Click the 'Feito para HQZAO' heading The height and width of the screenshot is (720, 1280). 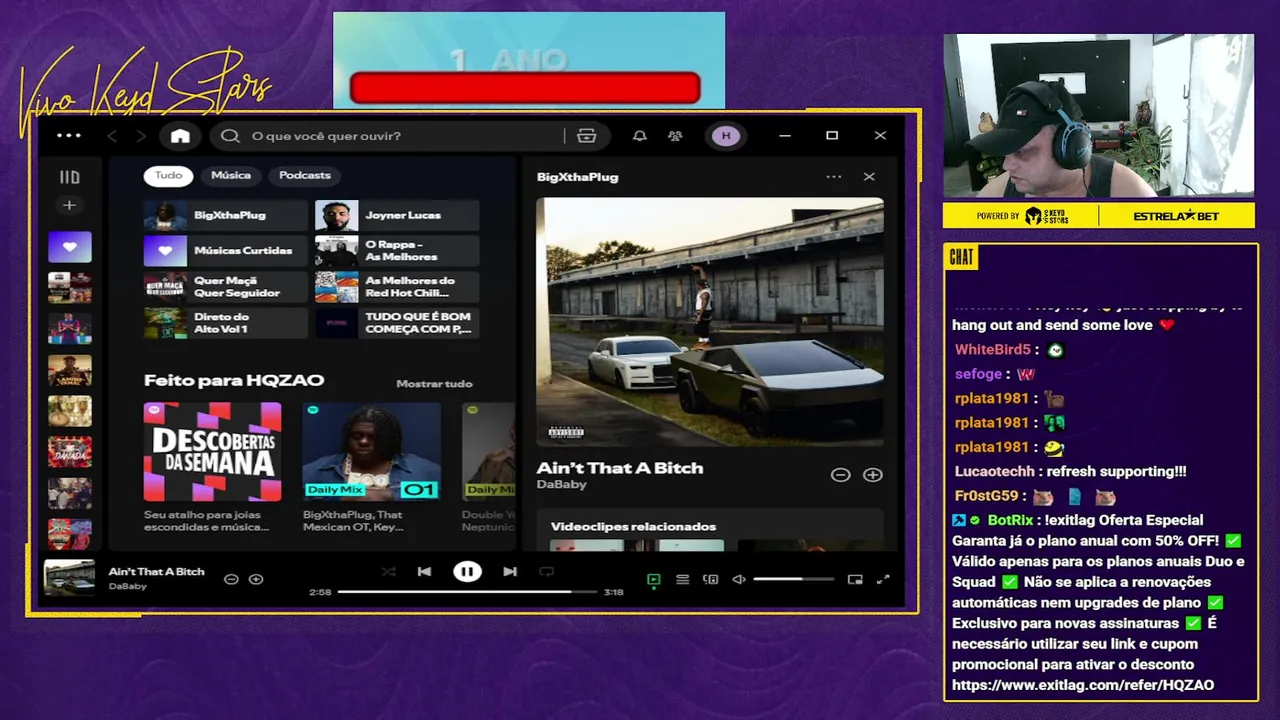[234, 380]
